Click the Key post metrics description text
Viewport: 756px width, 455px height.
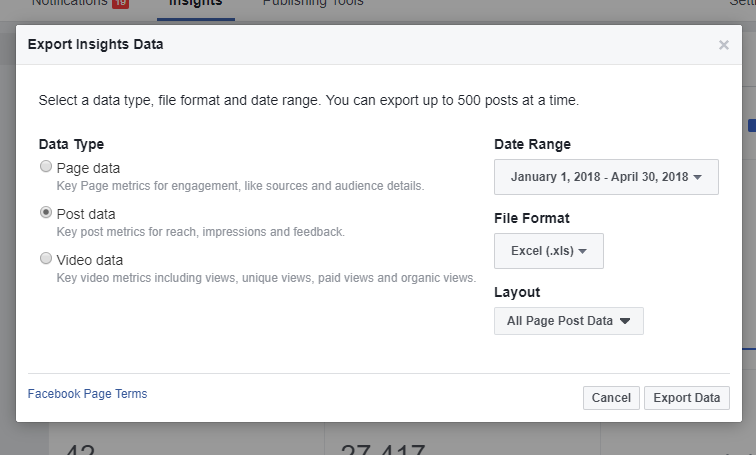coord(200,232)
